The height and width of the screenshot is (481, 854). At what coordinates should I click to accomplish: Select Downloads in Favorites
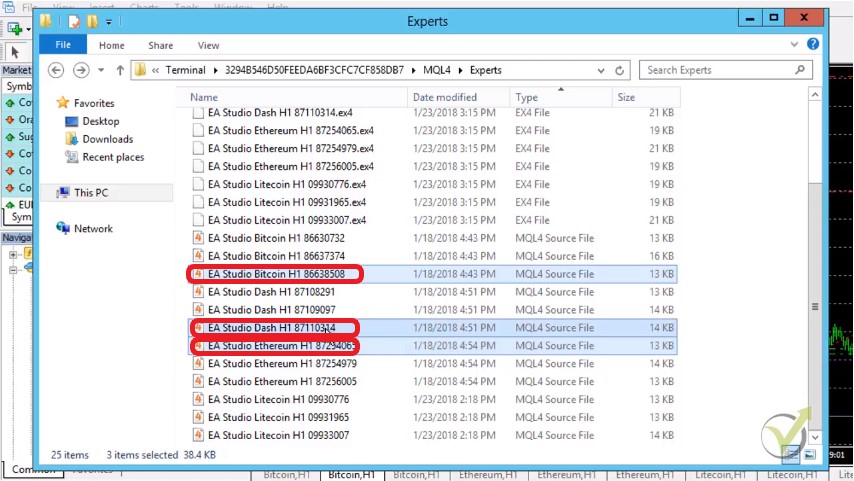click(107, 139)
